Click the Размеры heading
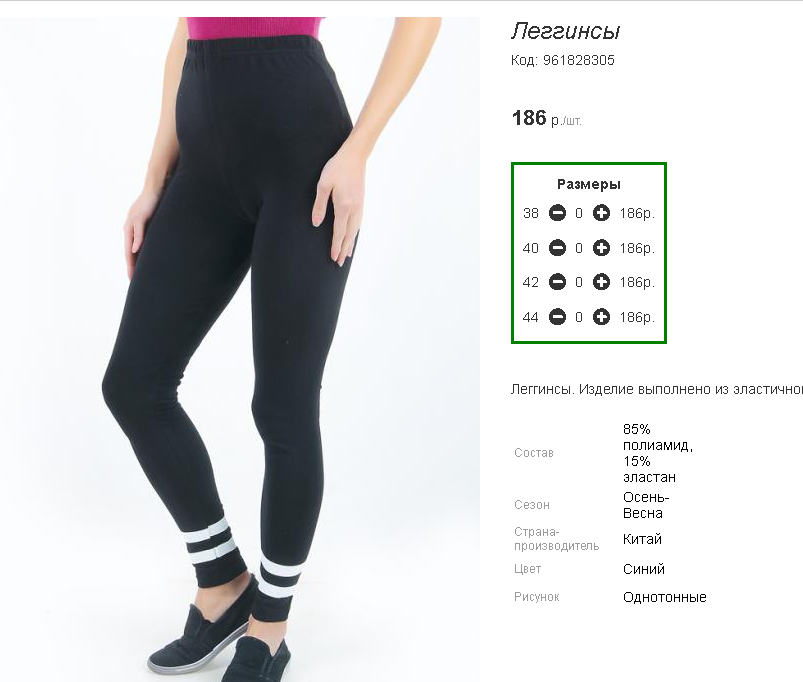This screenshot has width=803, height=682. pyautogui.click(x=589, y=184)
